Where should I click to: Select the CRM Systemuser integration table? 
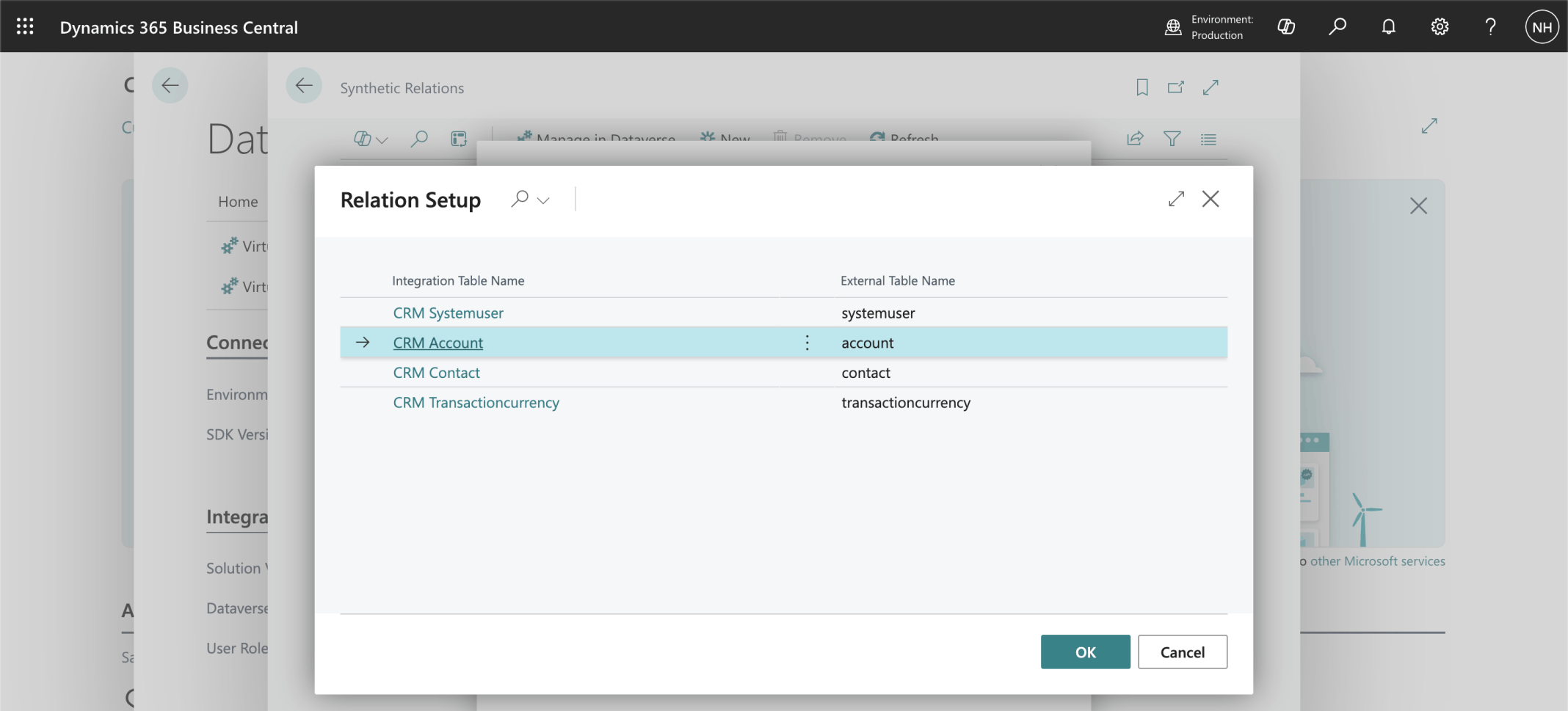[x=448, y=313]
